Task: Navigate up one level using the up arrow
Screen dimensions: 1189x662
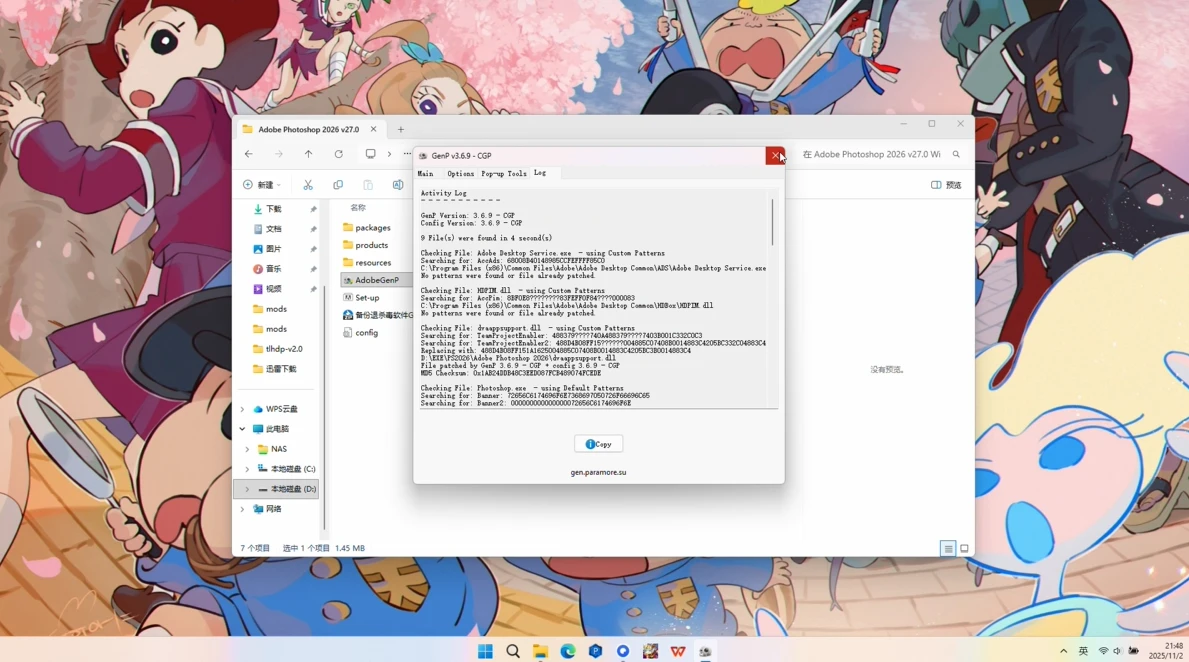Action: point(308,154)
